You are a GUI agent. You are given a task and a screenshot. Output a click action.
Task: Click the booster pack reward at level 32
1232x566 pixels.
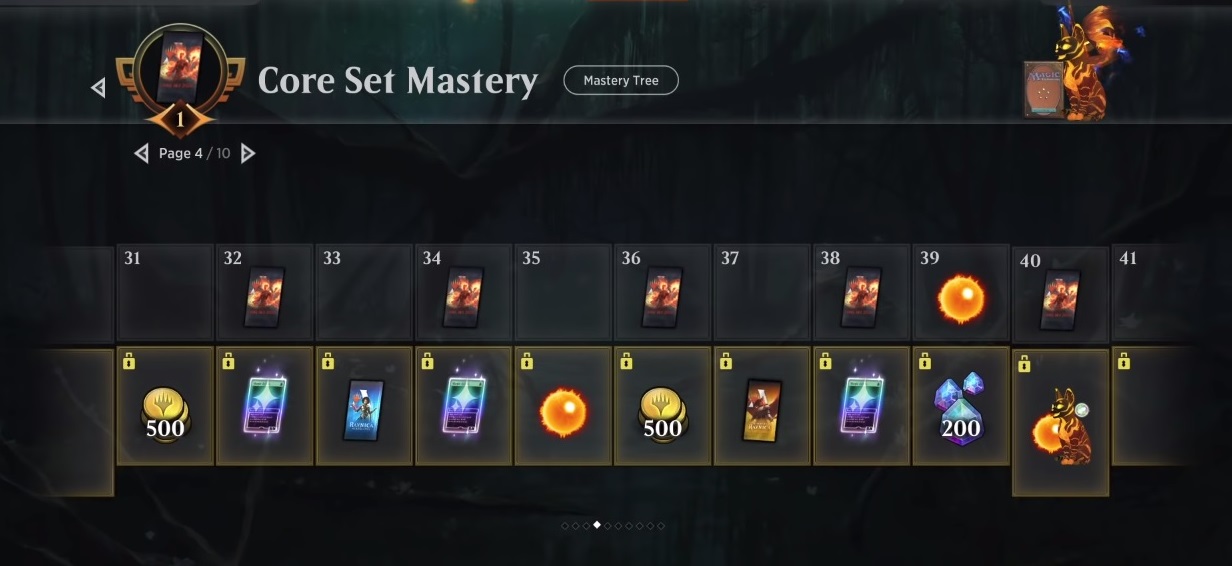(264, 297)
